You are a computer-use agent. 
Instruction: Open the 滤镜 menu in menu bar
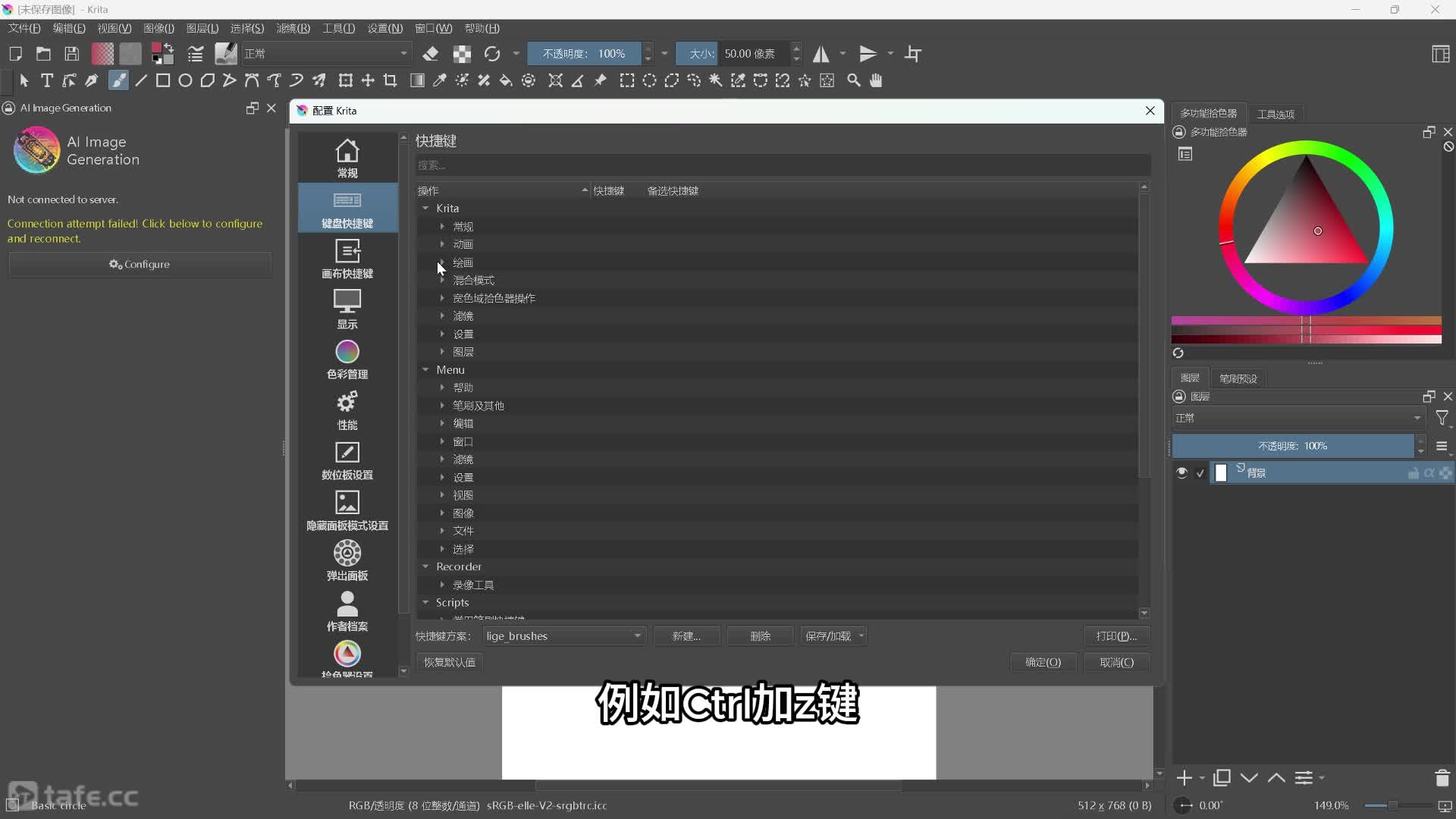coord(293,28)
